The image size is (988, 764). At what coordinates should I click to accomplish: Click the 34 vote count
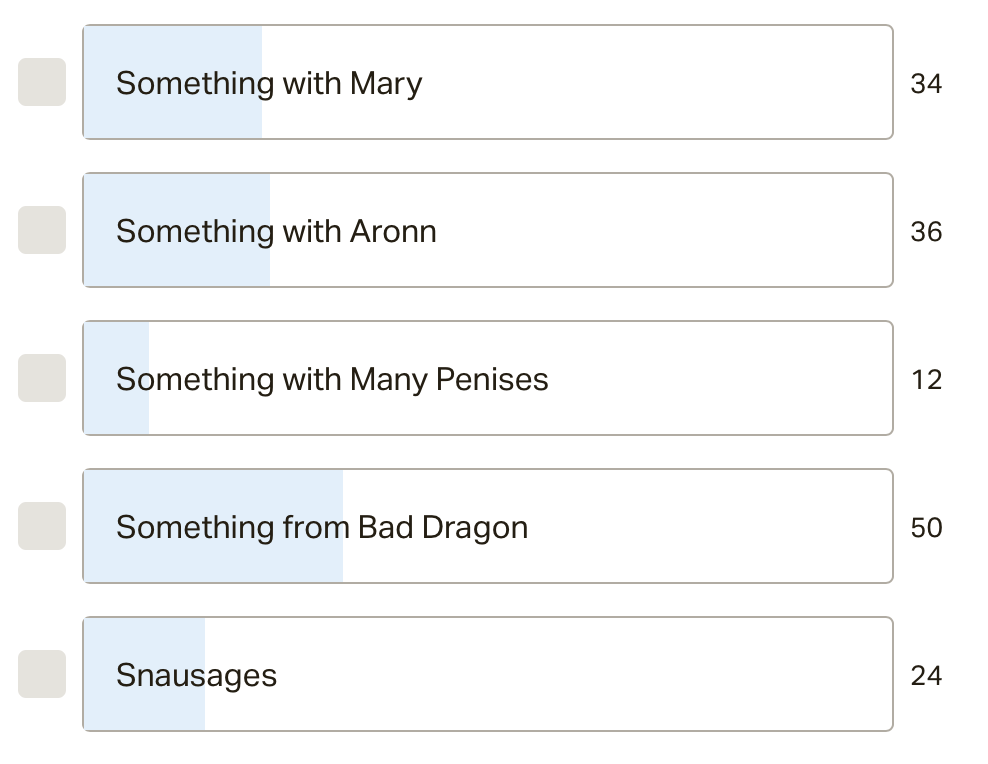[x=926, y=84]
